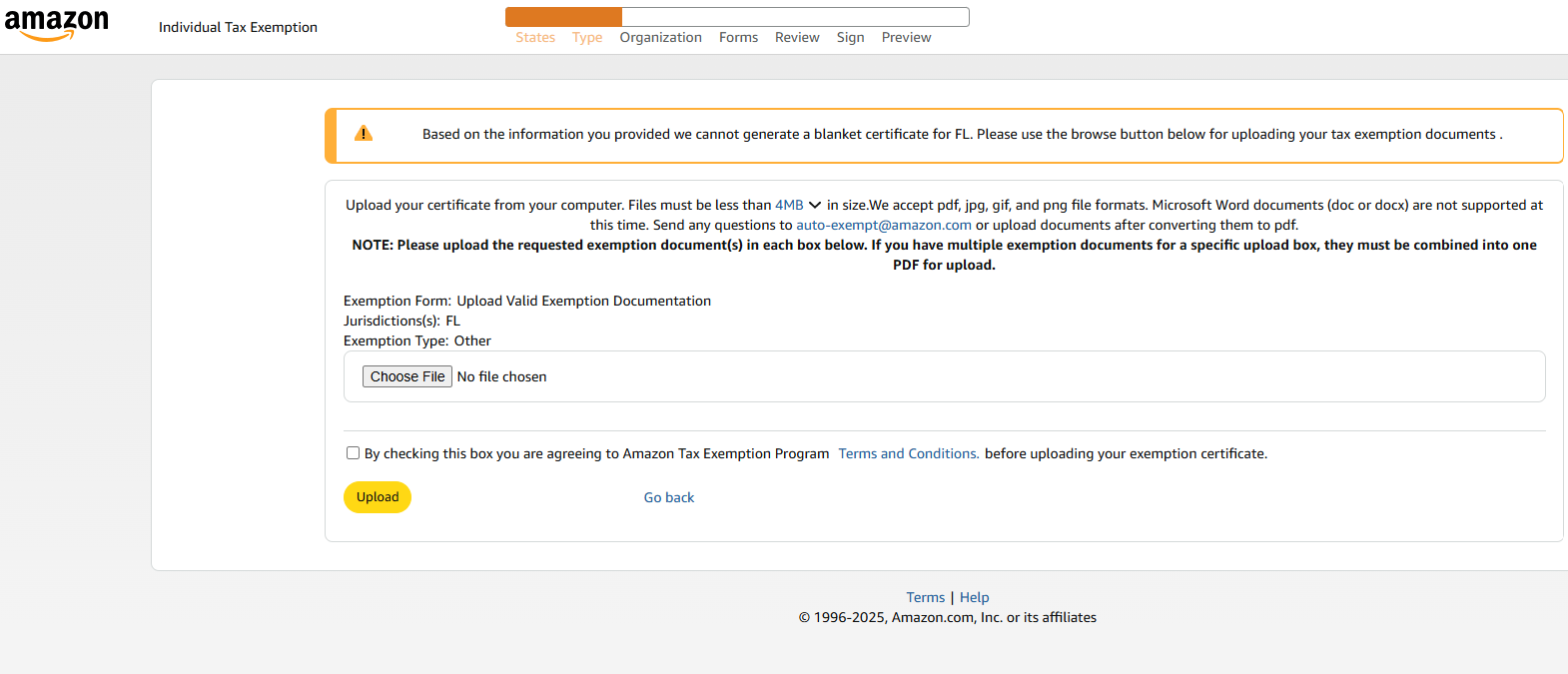Viewport: 1568px width, 674px height.
Task: Click the blanket certificate warning message
Action: pyautogui.click(x=962, y=134)
